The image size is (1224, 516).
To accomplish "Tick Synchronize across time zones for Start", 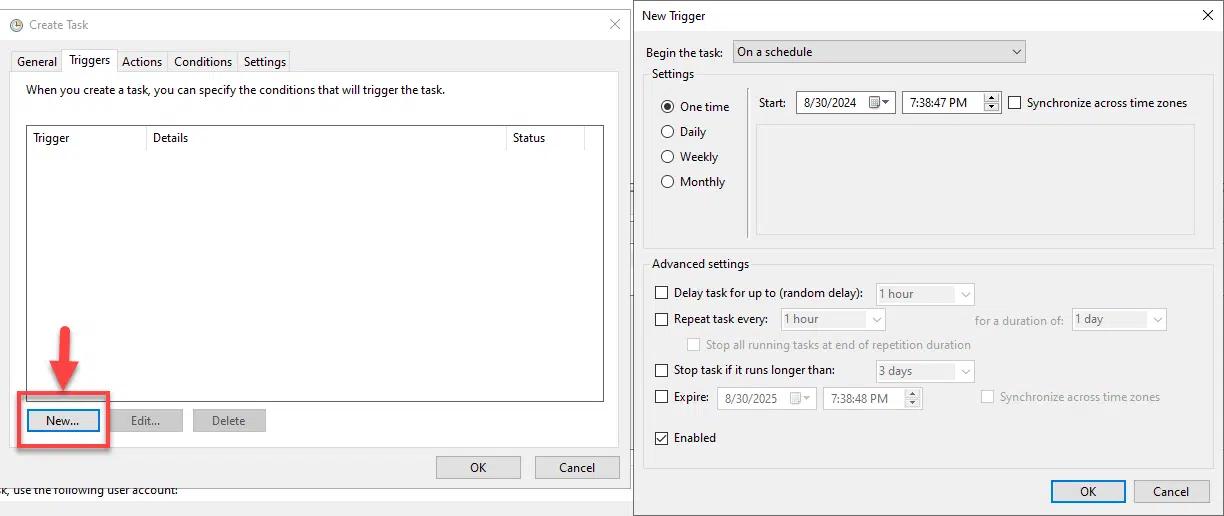I will 1015,103.
